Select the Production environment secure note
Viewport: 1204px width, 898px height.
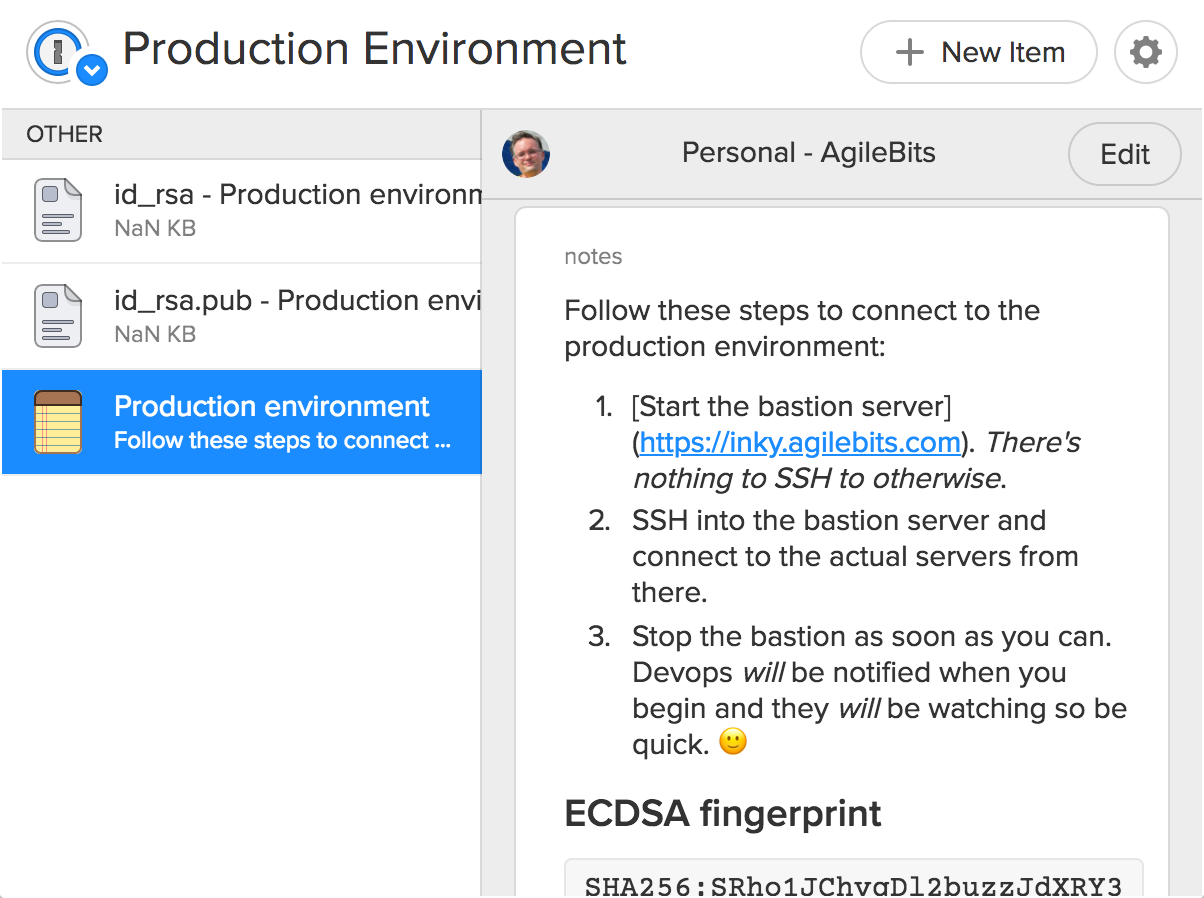coord(242,421)
